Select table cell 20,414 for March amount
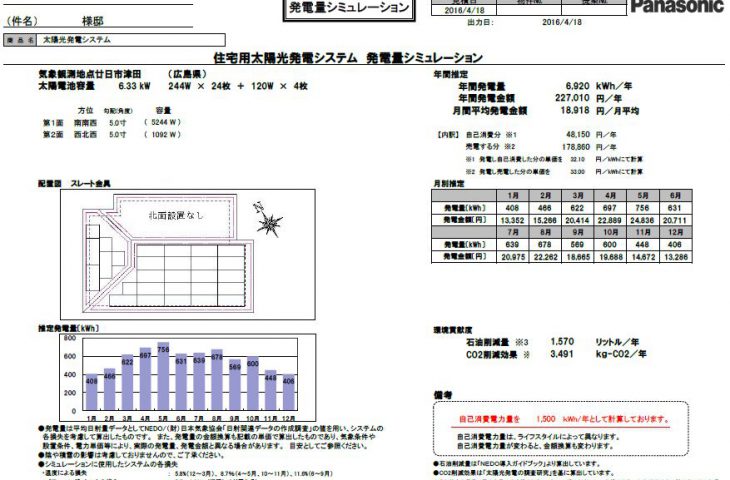Image resolution: width=730 pixels, height=480 pixels. click(578, 220)
